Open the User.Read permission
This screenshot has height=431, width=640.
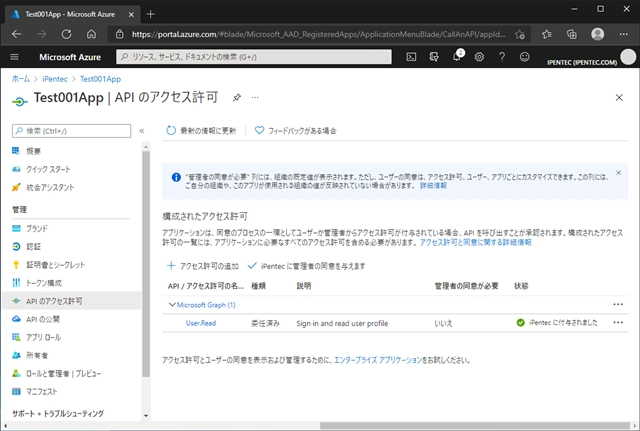(201, 323)
